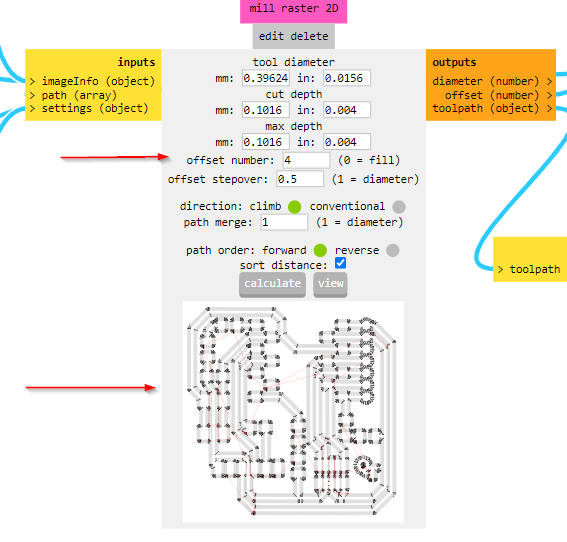Click the toolpath input on right module
The width and height of the screenshot is (567, 542).
(529, 269)
